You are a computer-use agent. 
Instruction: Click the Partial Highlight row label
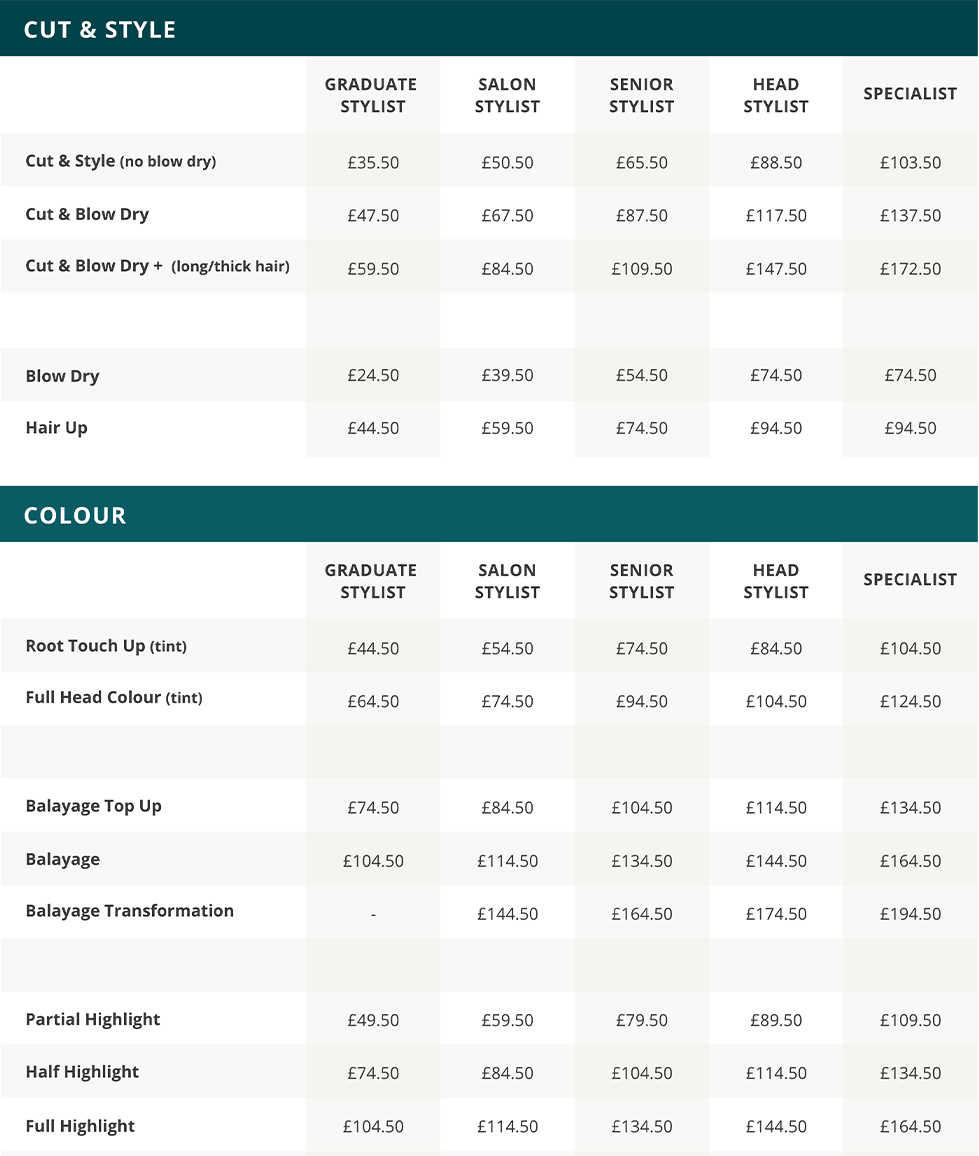93,1020
